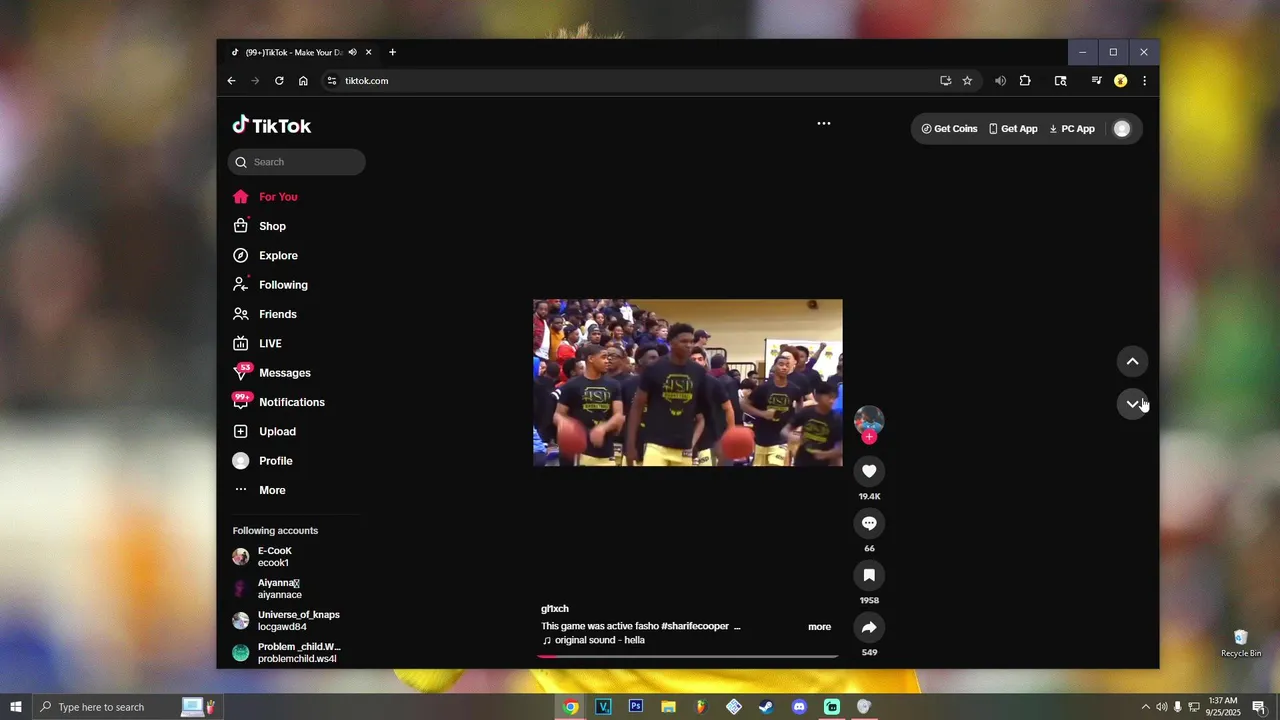This screenshot has height=720, width=1280.
Task: Open Photoshop from the taskbar
Action: coord(635,707)
